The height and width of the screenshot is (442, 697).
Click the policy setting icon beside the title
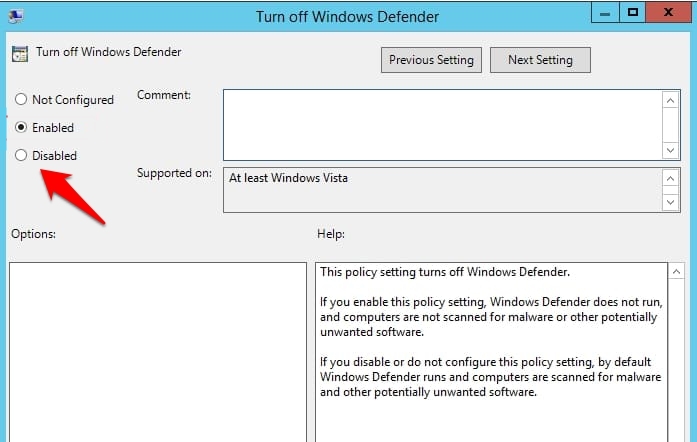click(x=20, y=54)
